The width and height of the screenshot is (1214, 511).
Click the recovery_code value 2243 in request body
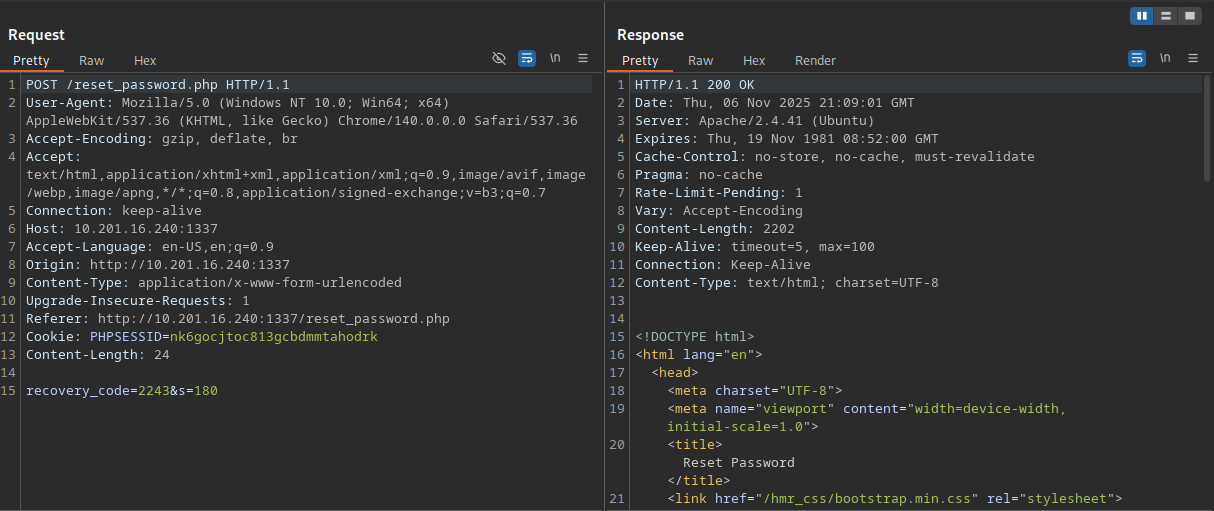(153, 391)
